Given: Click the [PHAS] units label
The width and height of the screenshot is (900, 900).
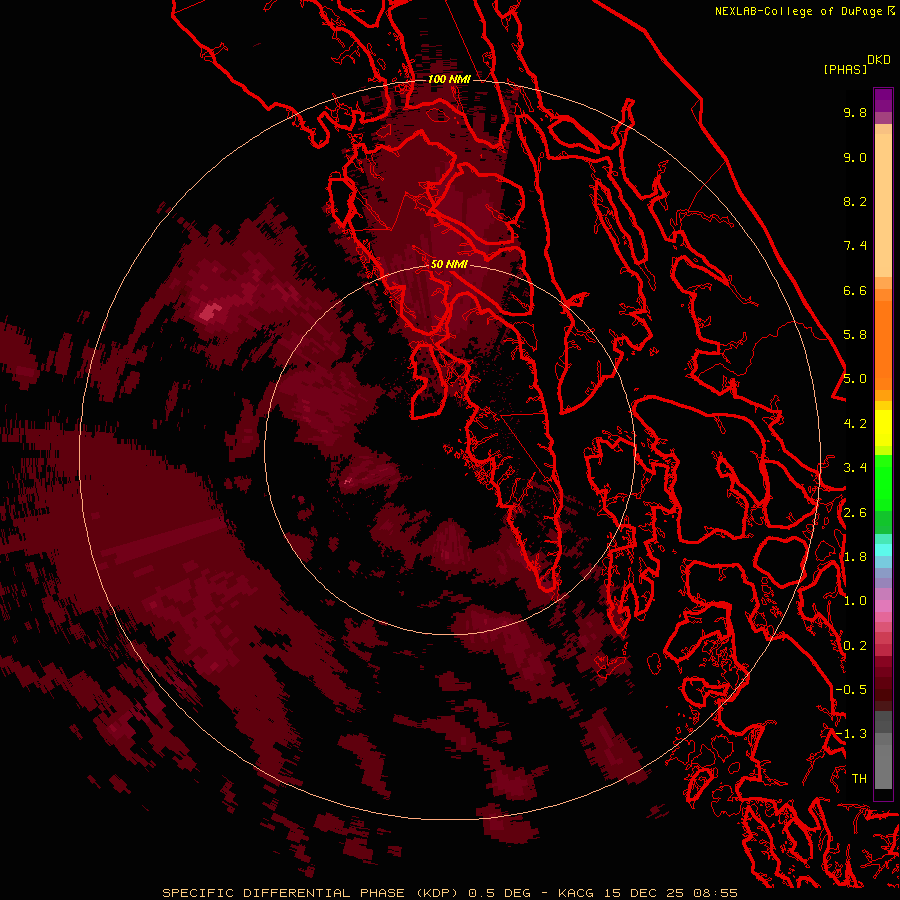Looking at the screenshot, I should [845, 69].
